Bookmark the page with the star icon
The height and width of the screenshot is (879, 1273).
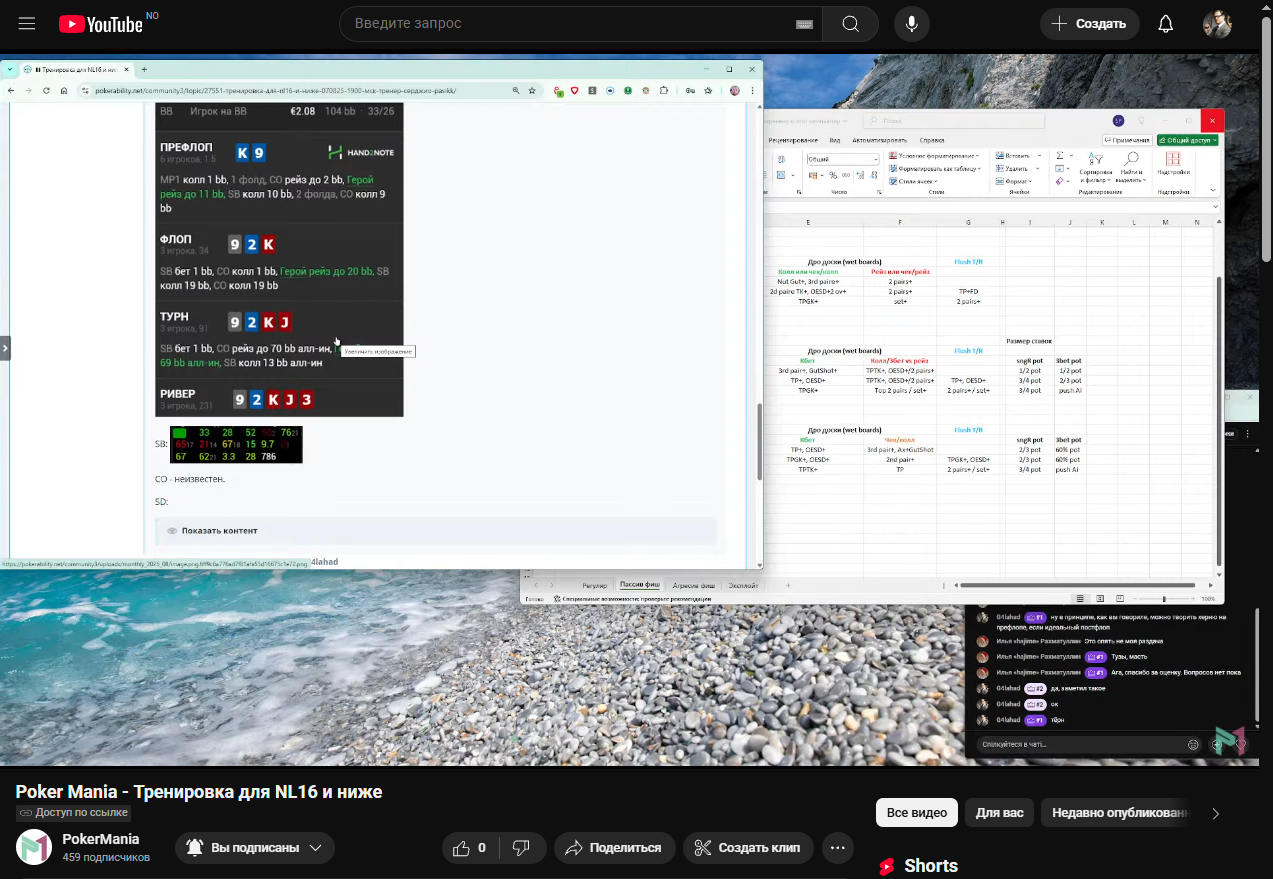(x=532, y=91)
